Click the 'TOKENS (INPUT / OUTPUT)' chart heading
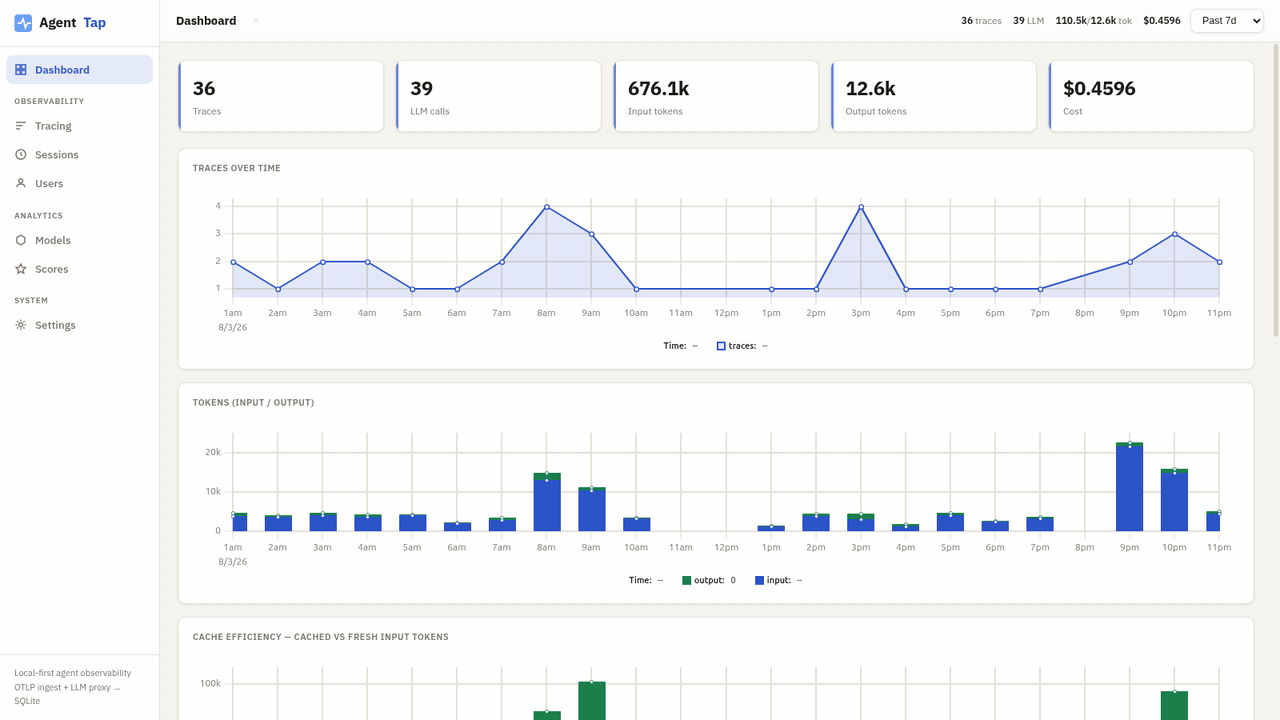 (x=254, y=403)
